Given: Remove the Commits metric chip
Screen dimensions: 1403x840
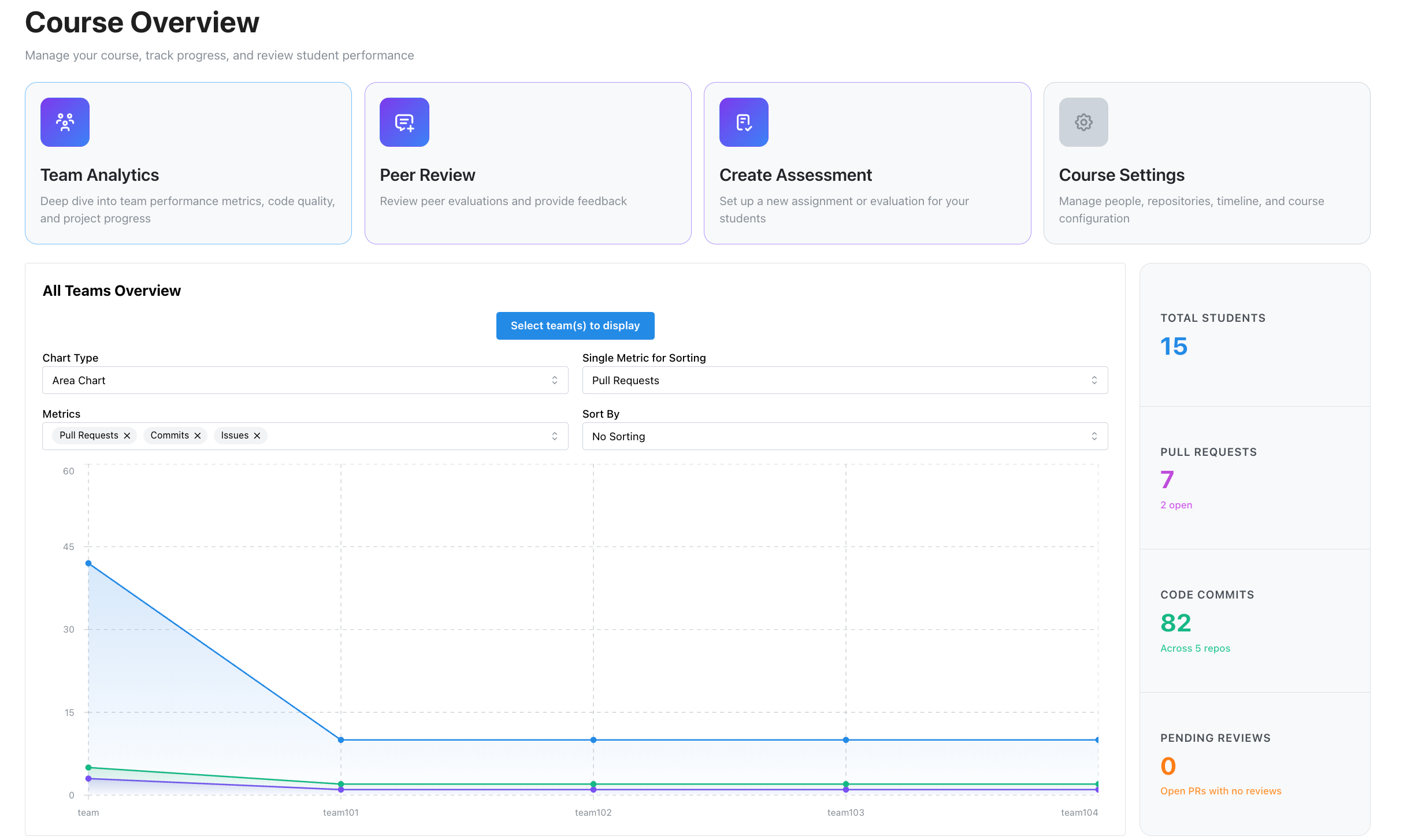Looking at the screenshot, I should [x=198, y=436].
